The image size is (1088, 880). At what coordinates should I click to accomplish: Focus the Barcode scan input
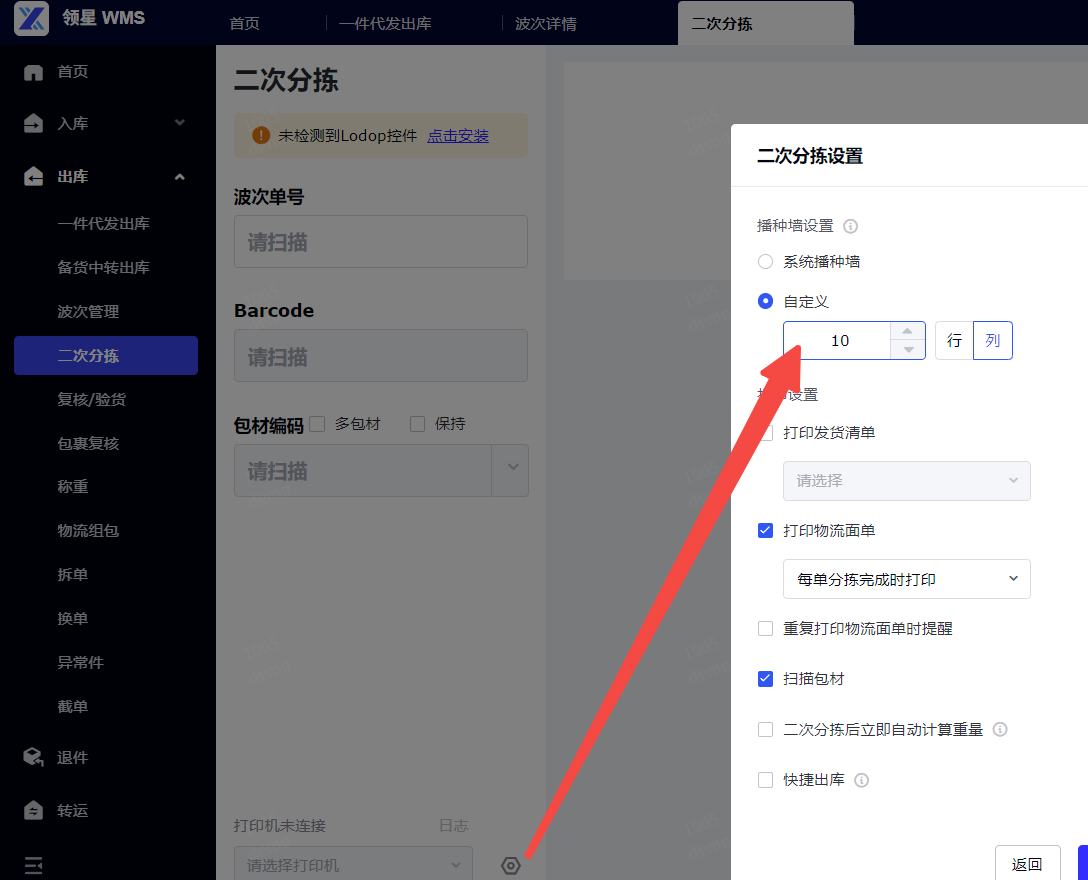381,355
